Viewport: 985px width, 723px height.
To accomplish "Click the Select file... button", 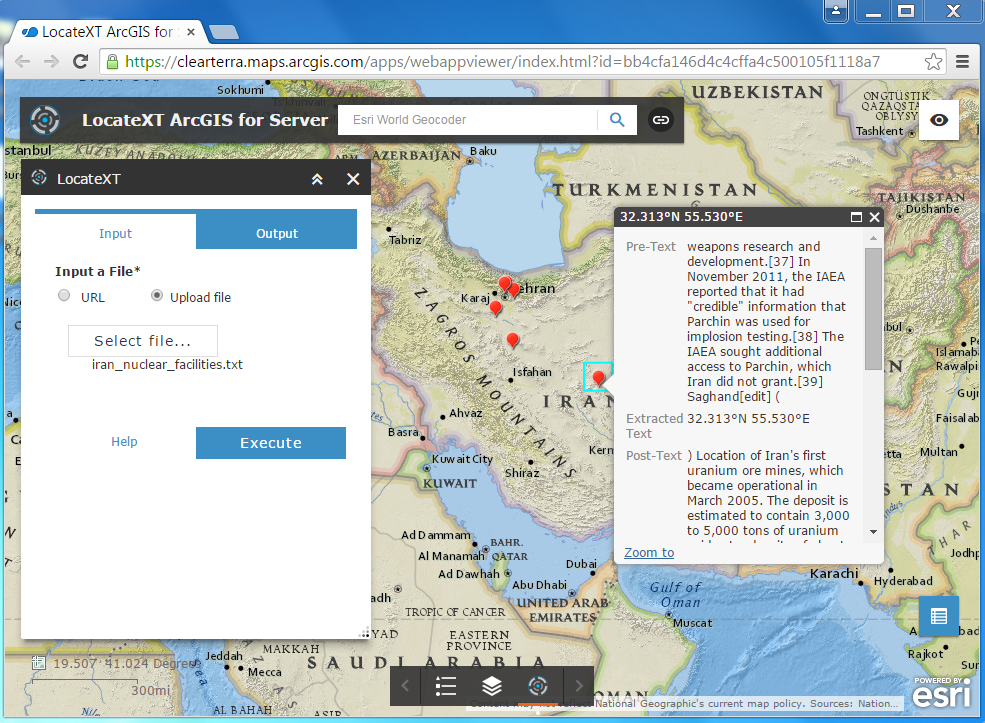I will point(143,341).
